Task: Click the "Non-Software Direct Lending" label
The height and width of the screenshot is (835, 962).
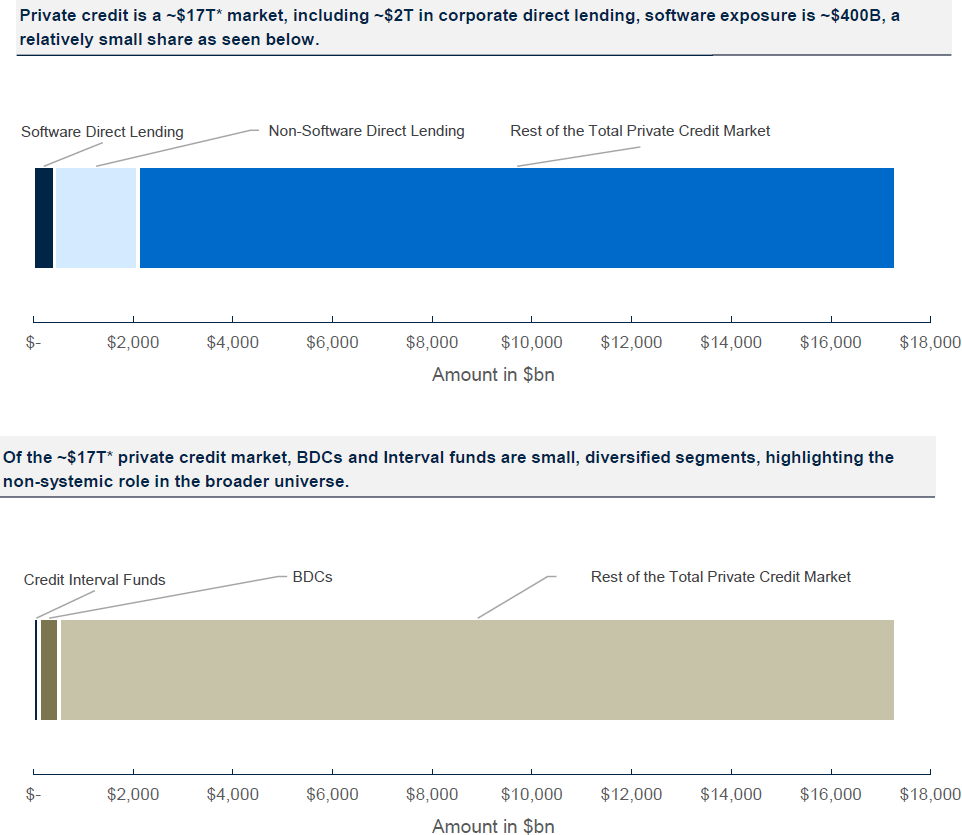Action: [366, 131]
